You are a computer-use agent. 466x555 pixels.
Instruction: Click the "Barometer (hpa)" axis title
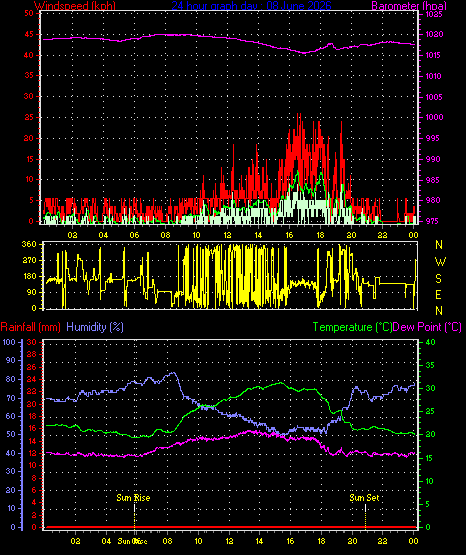(x=409, y=6)
